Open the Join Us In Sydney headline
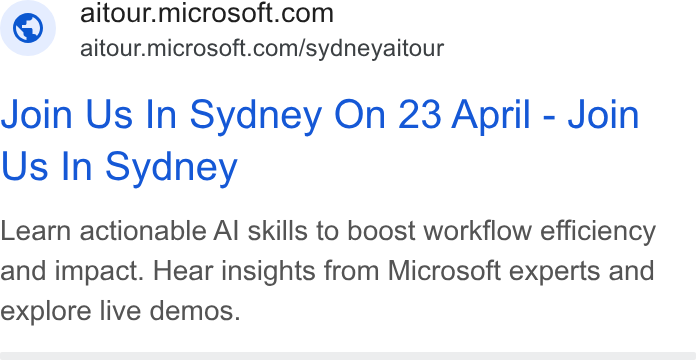Viewport: 696px width, 360px height. click(320, 140)
